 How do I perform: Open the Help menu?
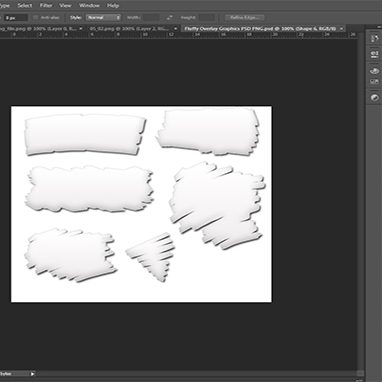[x=113, y=5]
